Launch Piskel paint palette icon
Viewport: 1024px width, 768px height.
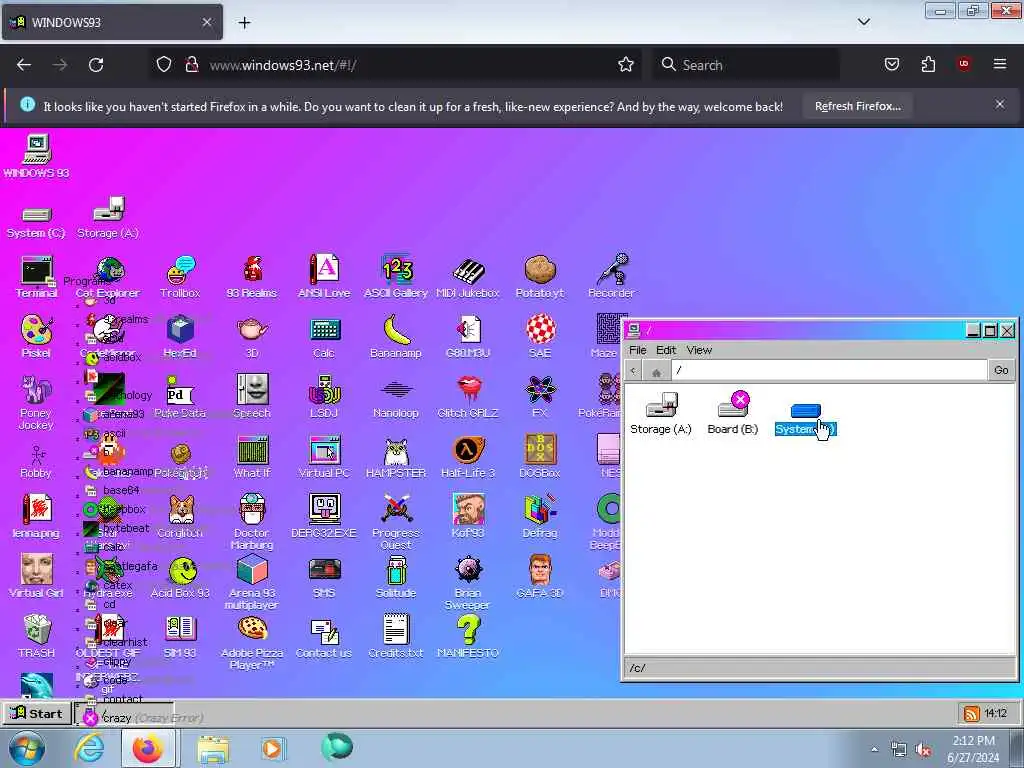coord(37,337)
